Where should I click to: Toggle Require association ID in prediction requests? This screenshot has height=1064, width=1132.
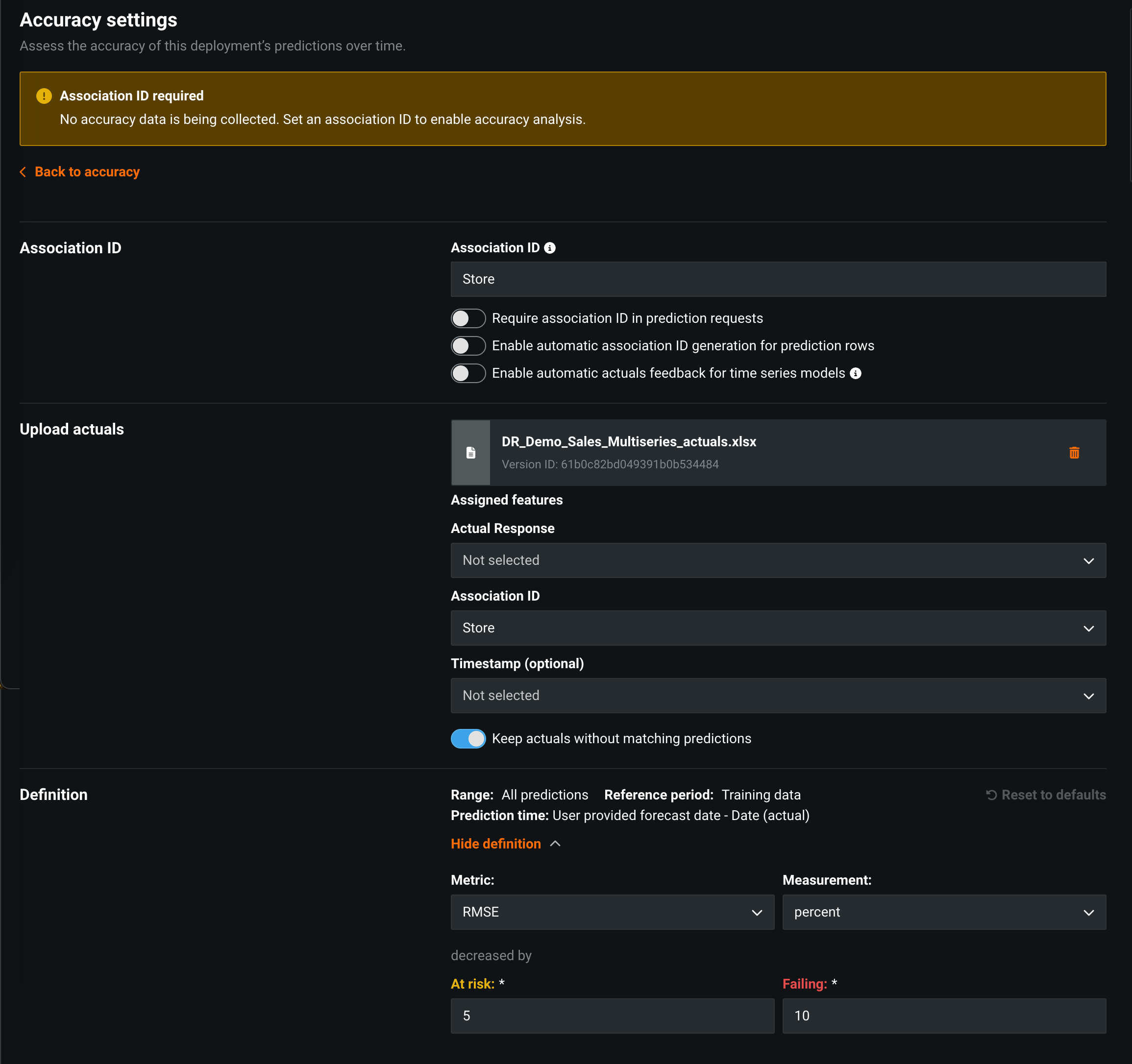[x=468, y=318]
